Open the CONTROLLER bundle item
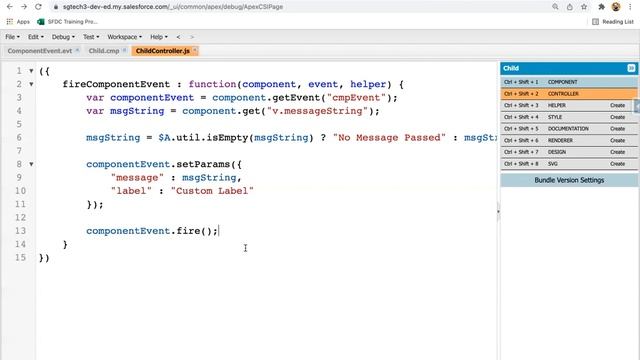This screenshot has height=360, width=640. [x=569, y=94]
